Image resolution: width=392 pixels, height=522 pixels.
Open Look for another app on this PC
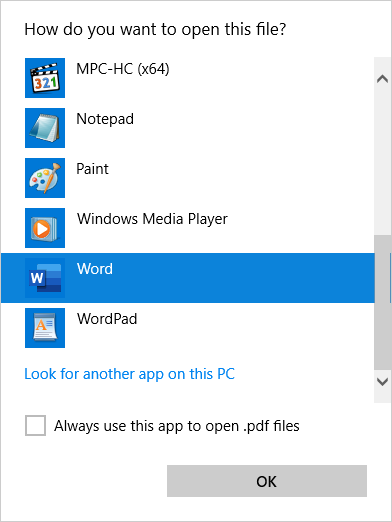pyautogui.click(x=129, y=374)
